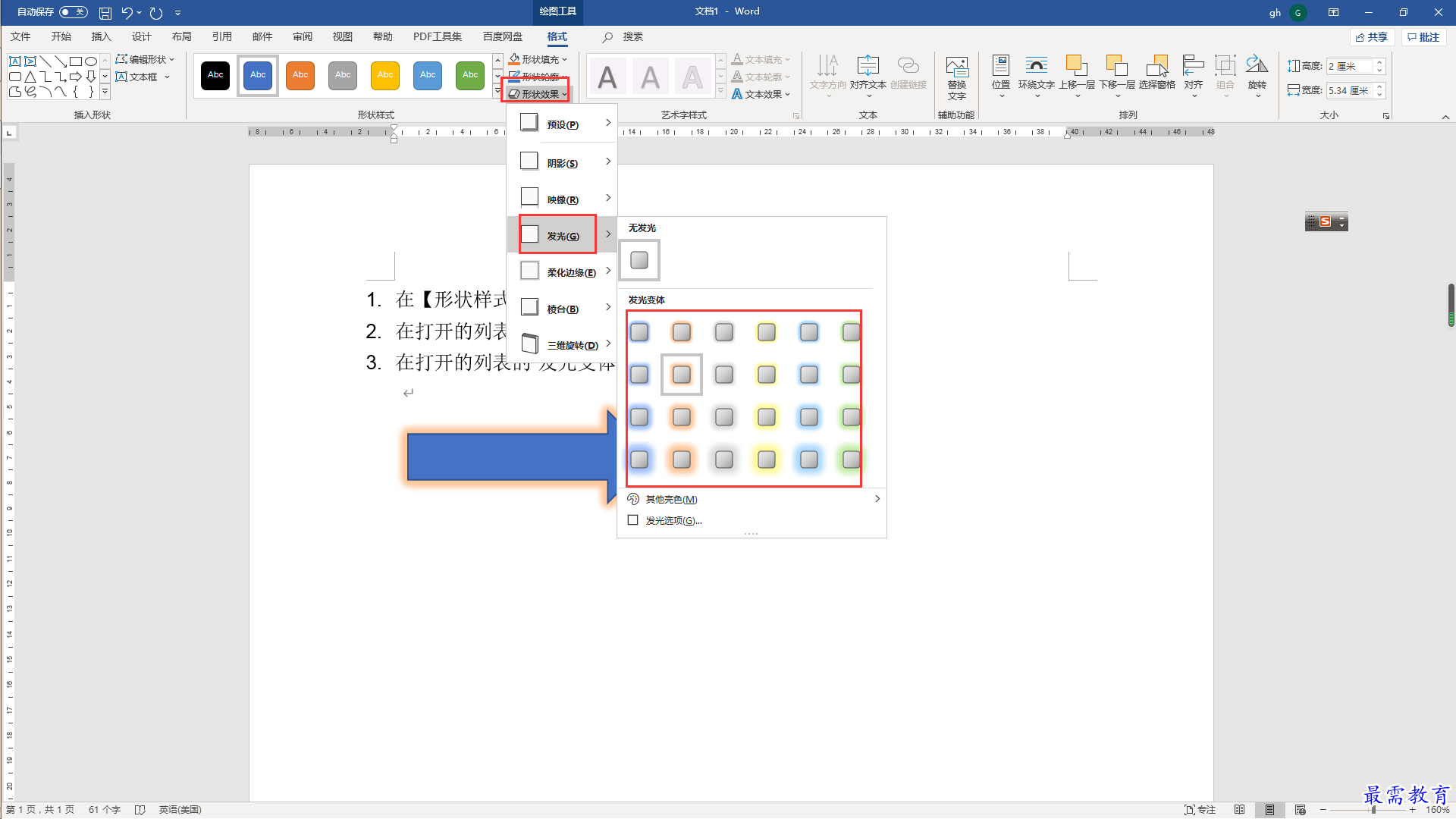
Task: Expand the shape styles gallery
Action: pos(497,92)
